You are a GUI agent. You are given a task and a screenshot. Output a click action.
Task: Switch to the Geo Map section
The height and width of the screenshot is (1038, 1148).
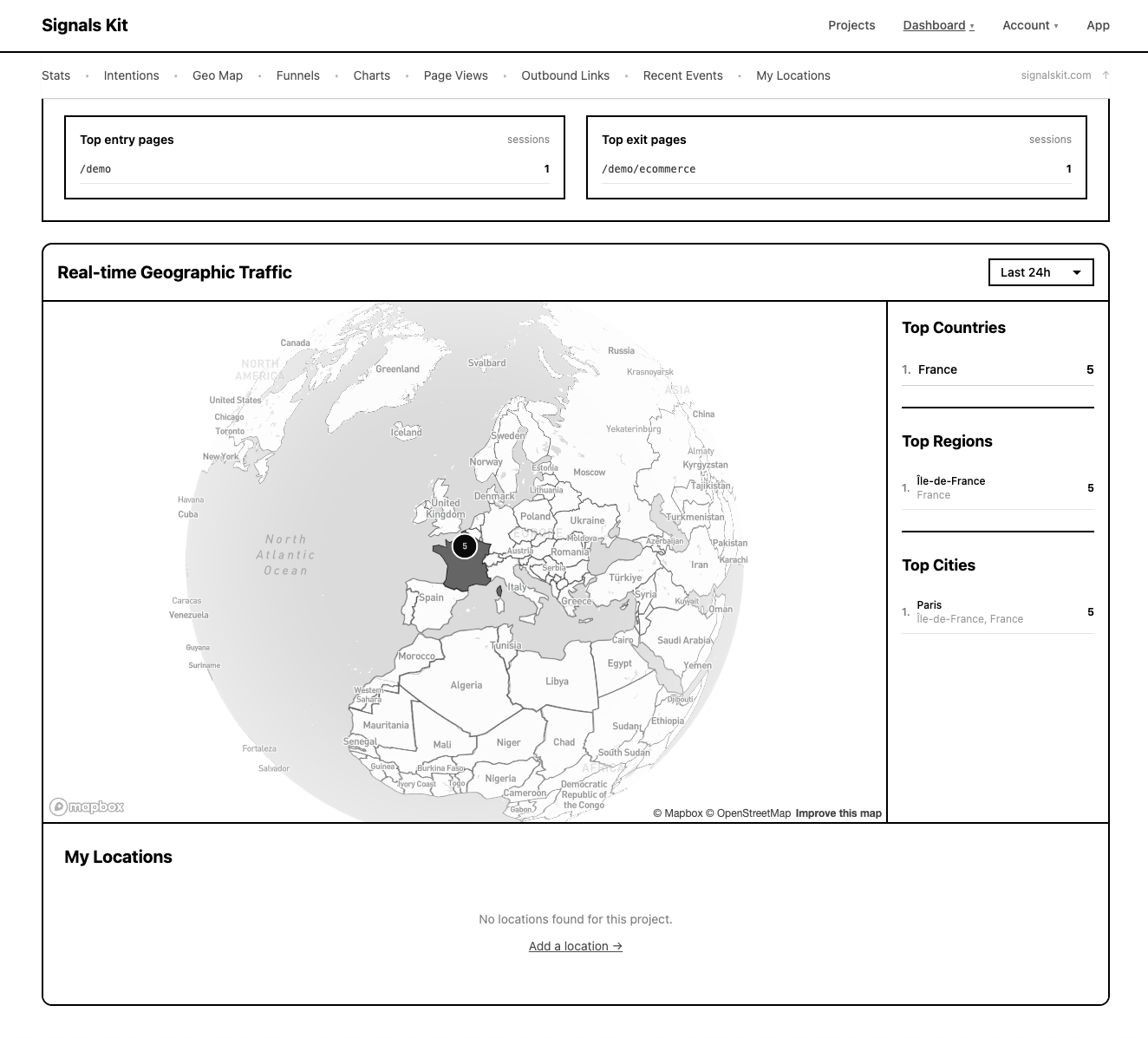(x=218, y=75)
